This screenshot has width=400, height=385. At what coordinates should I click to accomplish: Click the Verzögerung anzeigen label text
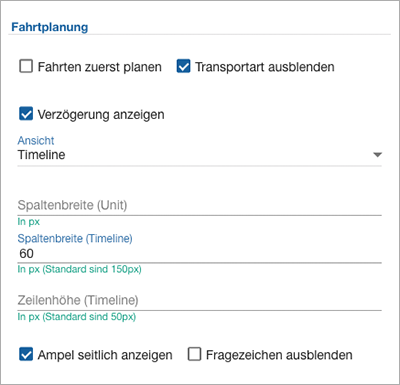(x=101, y=115)
